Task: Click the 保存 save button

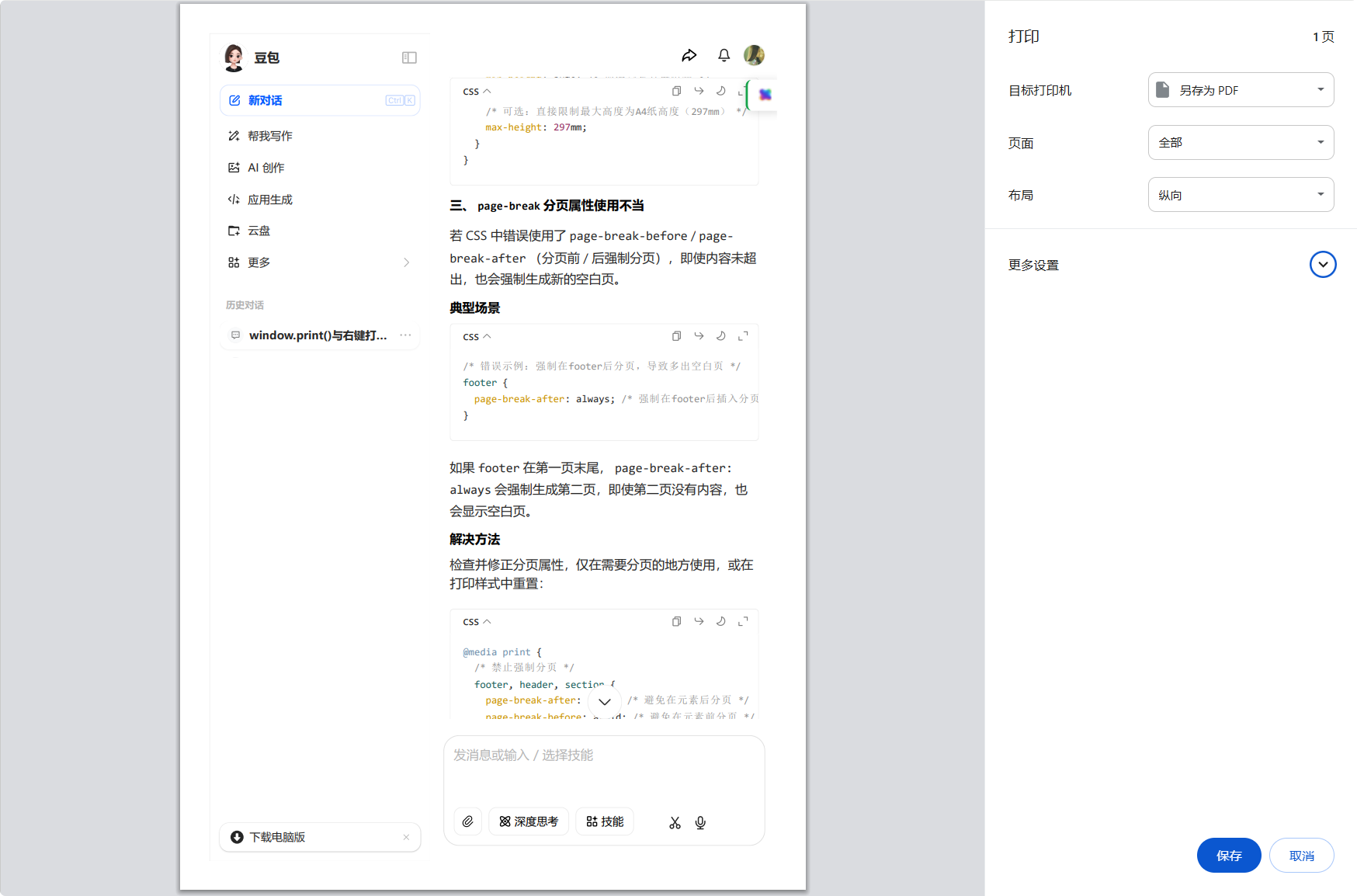Action: 1228,855
